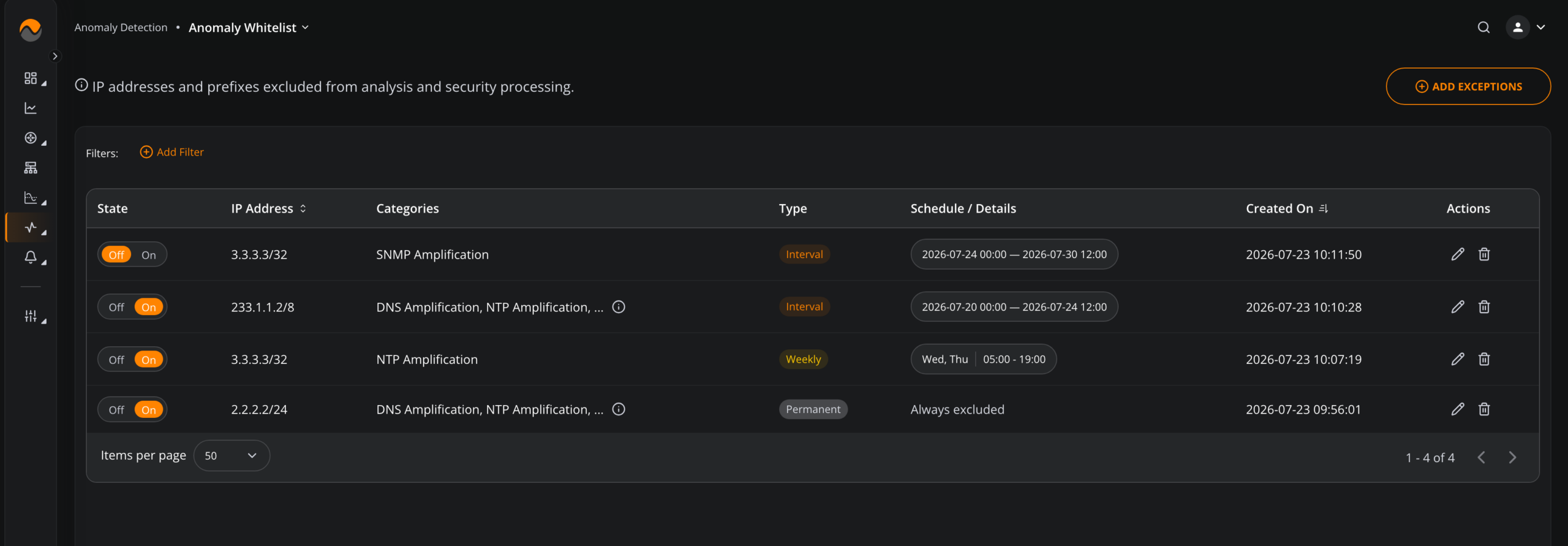Click schedule 2026-07-24 00:00 — 2026-07-30 12:00
Image resolution: width=1568 pixels, height=546 pixels.
(1014, 254)
